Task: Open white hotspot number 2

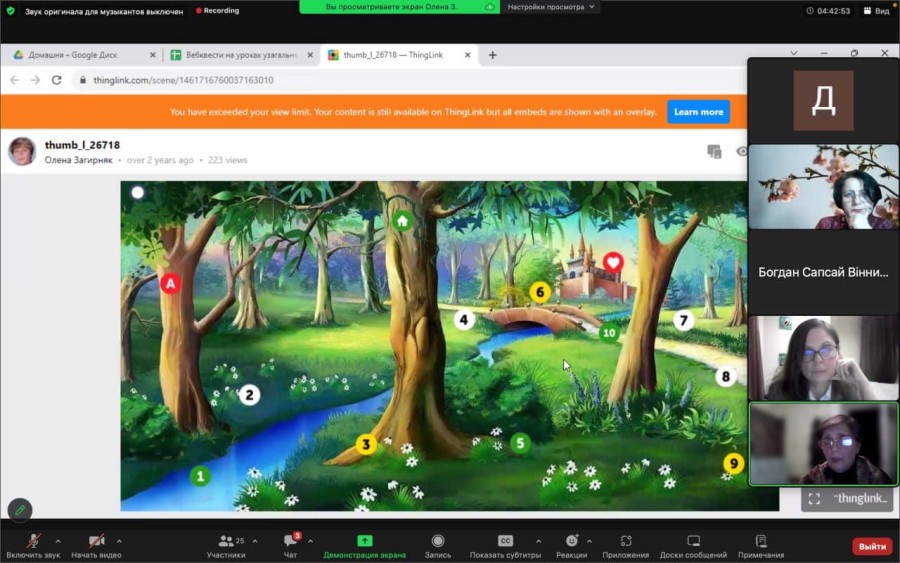Action: click(249, 395)
